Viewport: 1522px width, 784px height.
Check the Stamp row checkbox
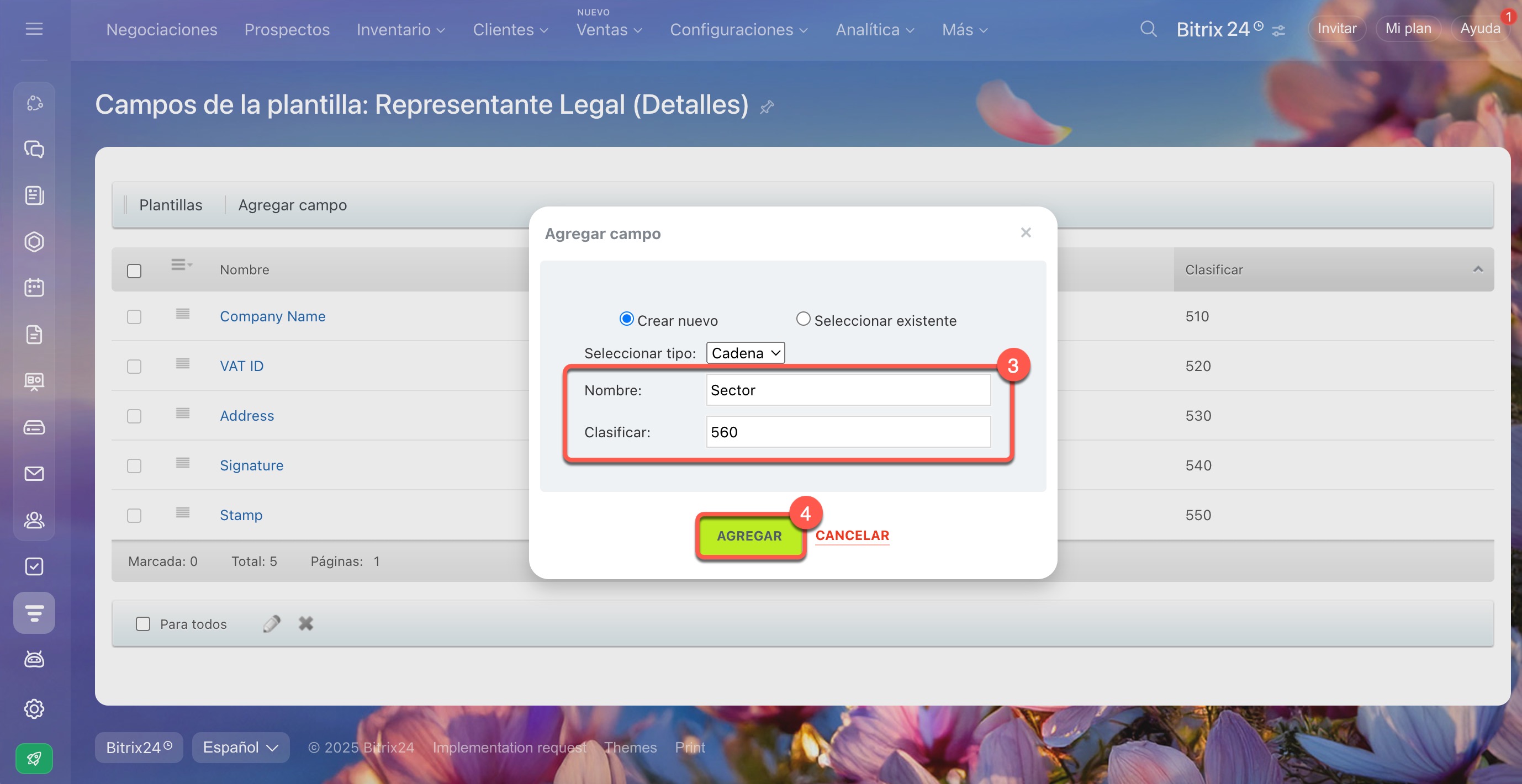(x=134, y=515)
